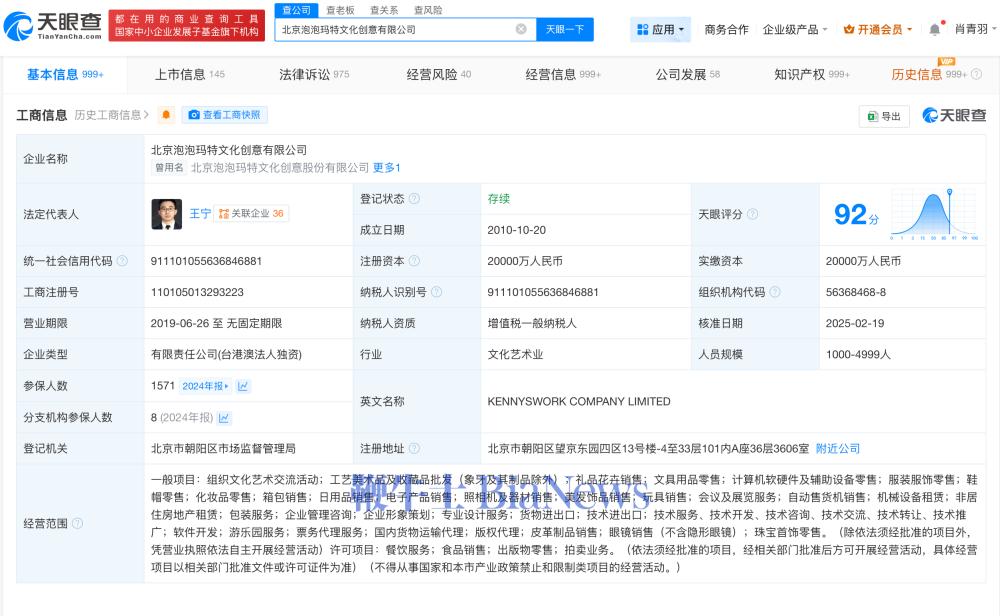Open the 商务合作 link
Screen dimensions: 1000x616
pos(726,29)
